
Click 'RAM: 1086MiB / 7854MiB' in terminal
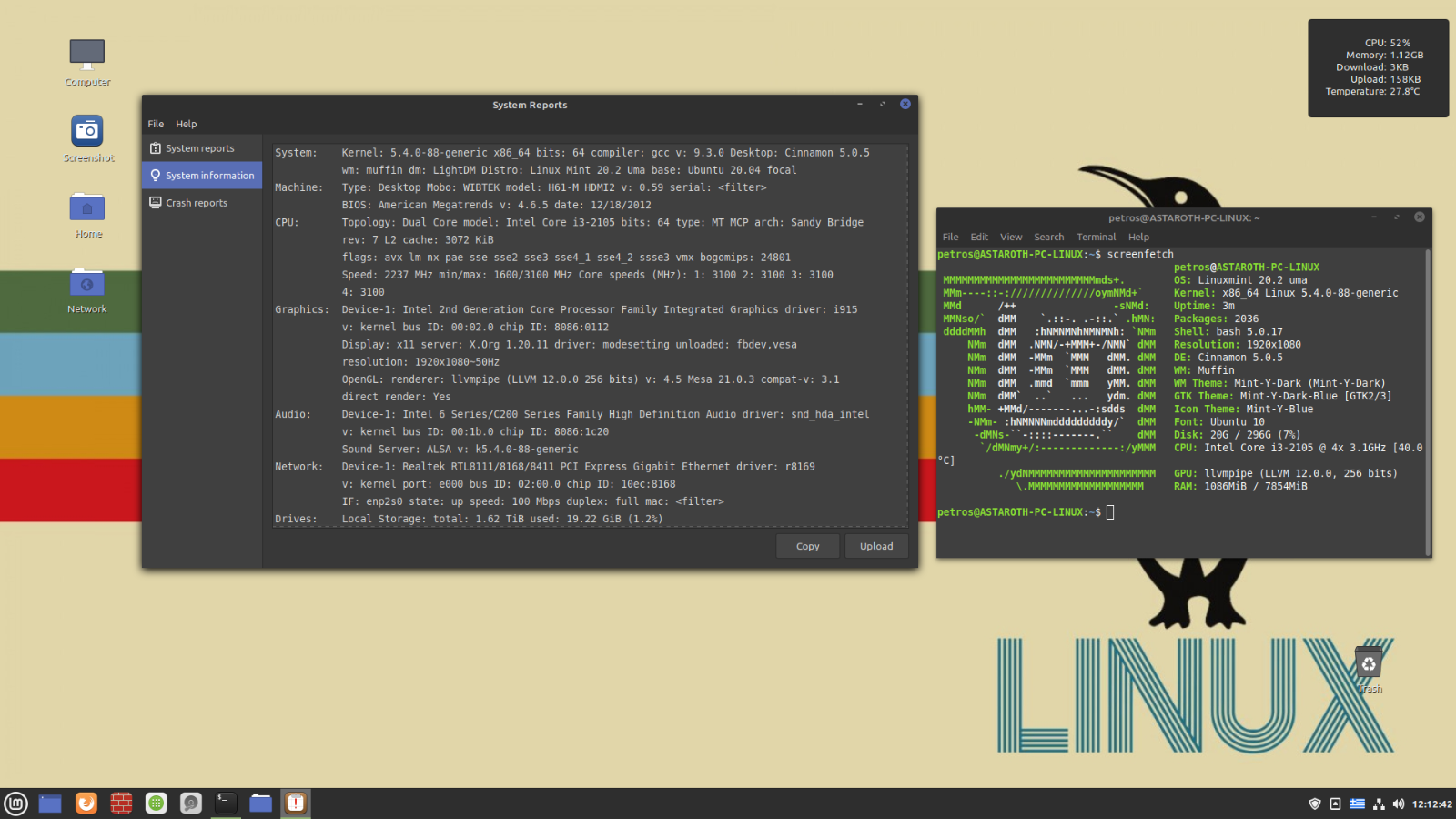[1240, 487]
